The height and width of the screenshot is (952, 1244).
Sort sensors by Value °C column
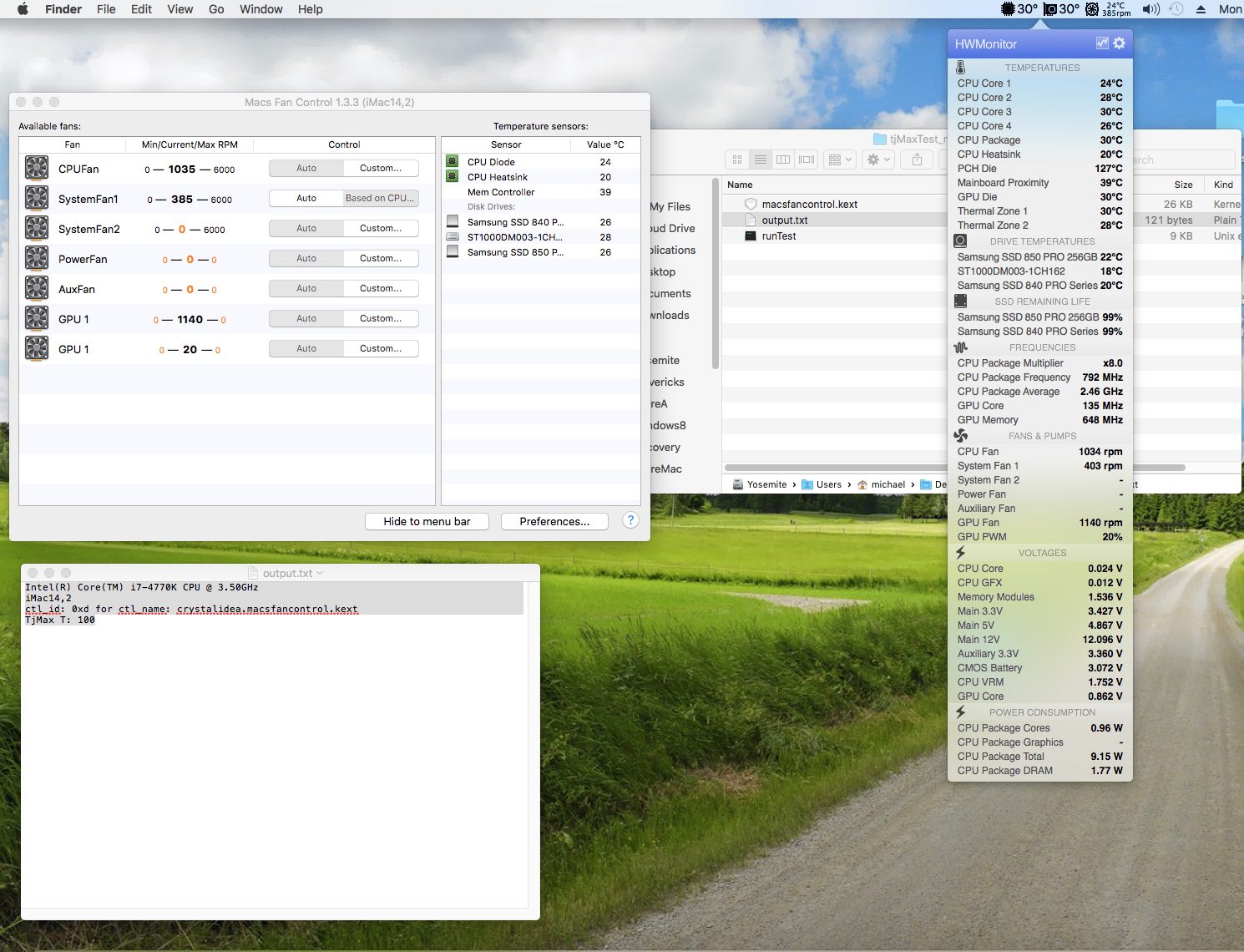coord(605,144)
